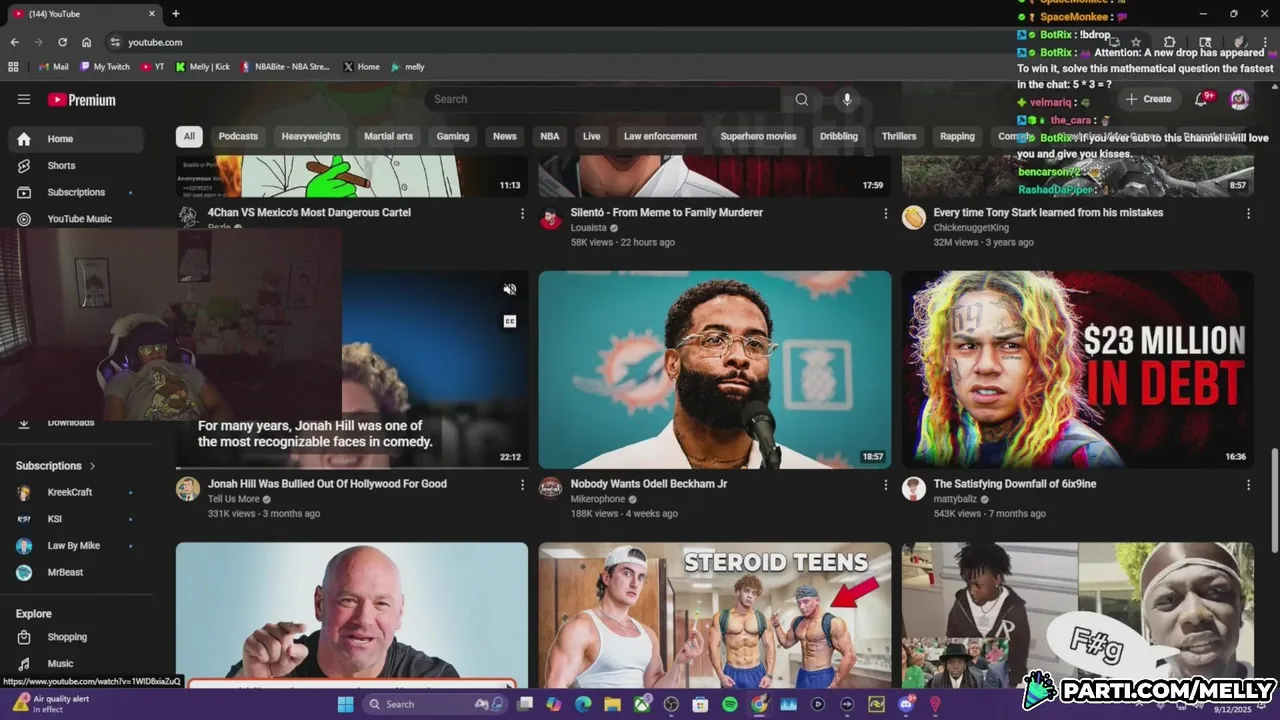Click the Mikerophone channel avatar
The image size is (1280, 720).
[551, 488]
